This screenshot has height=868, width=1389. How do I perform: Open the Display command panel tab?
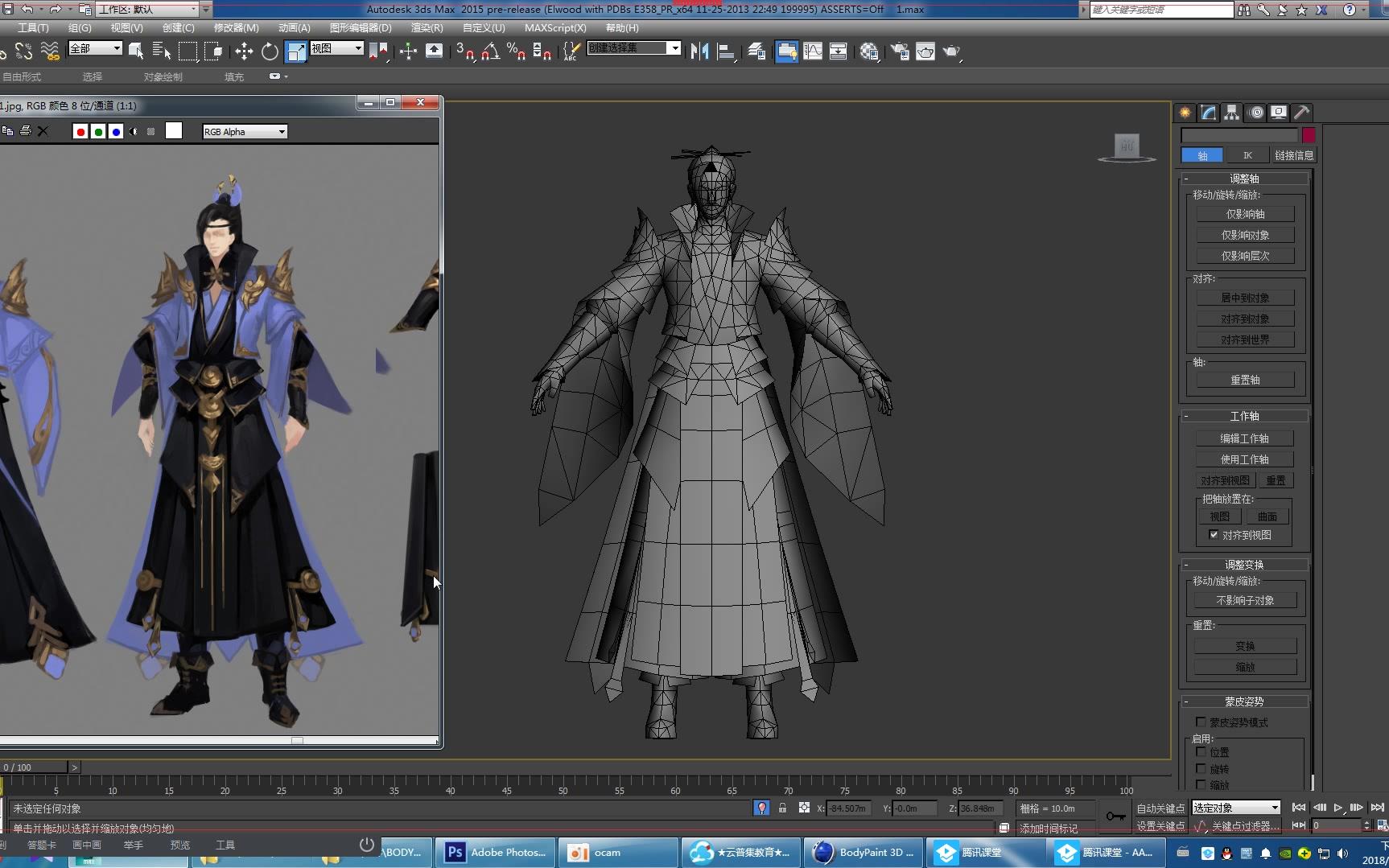click(x=1279, y=113)
